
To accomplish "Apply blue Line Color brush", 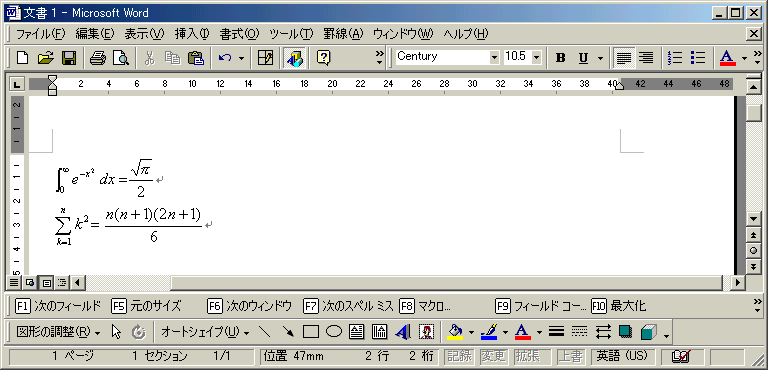I will (490, 332).
